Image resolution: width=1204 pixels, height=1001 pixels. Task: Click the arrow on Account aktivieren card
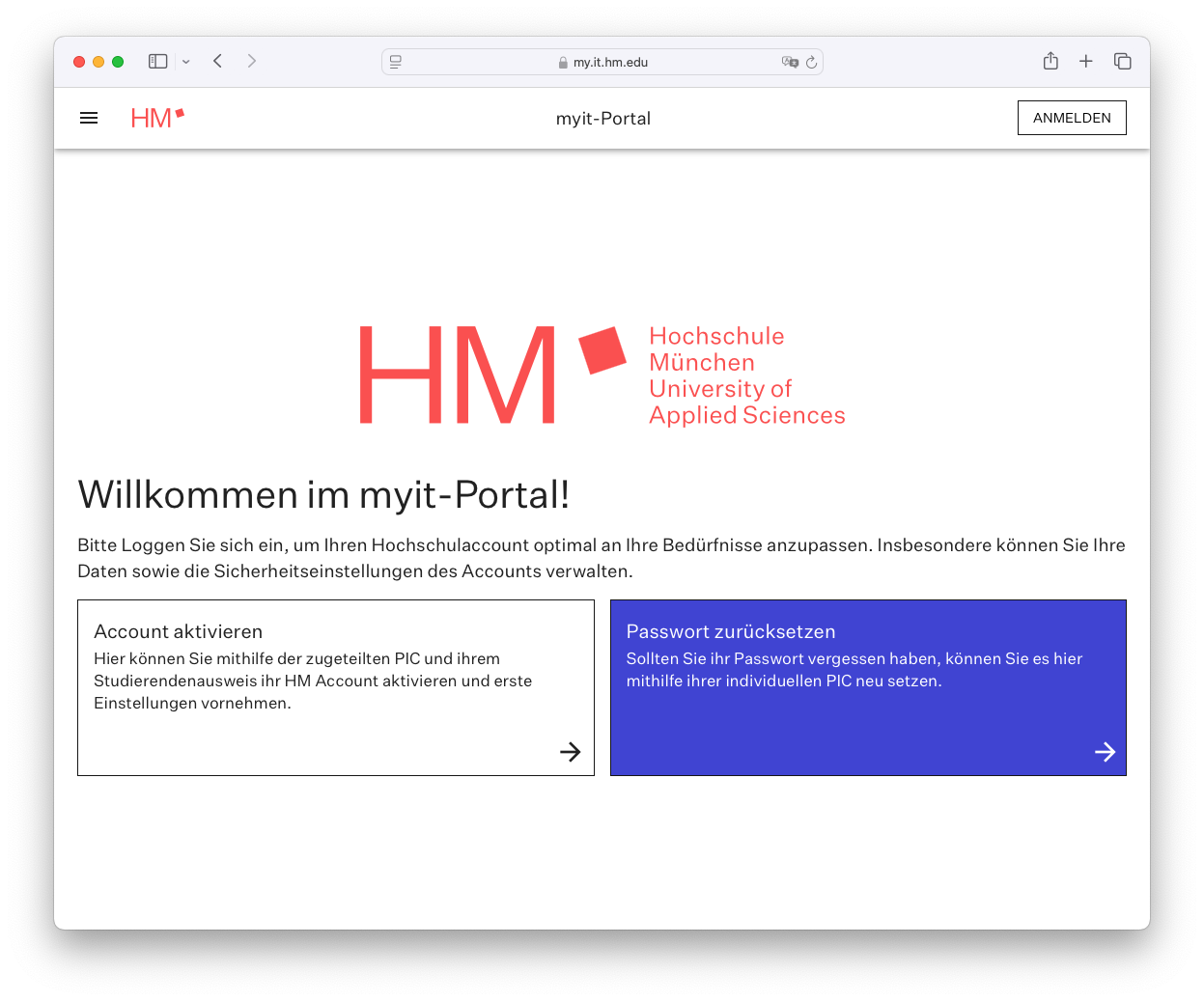tap(571, 752)
